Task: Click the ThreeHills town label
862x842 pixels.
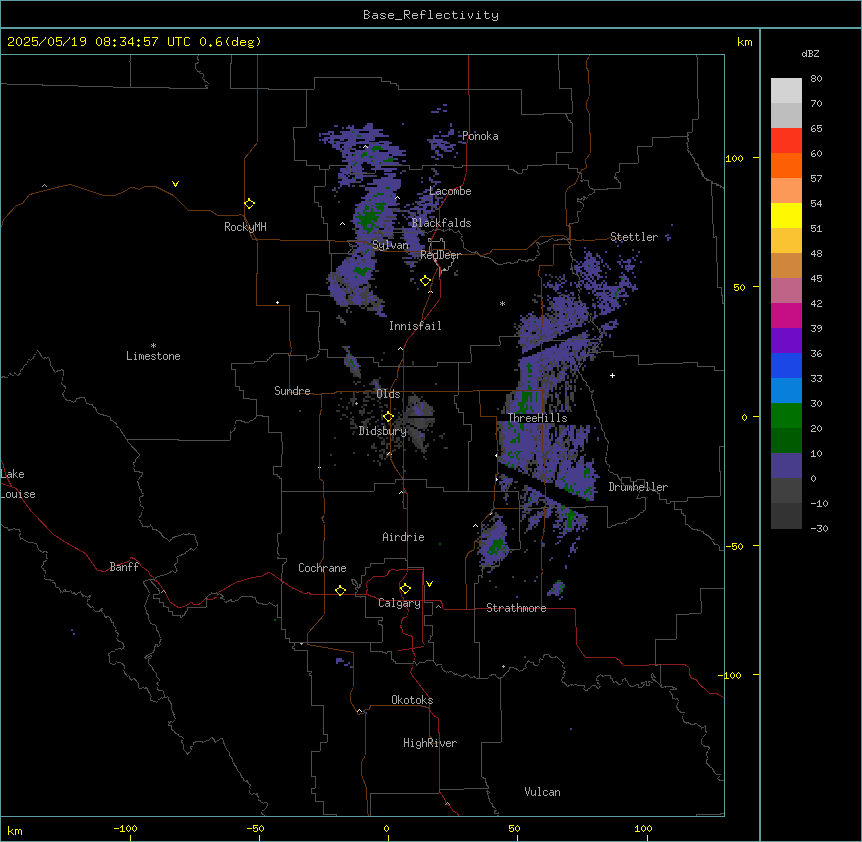Action: [537, 418]
